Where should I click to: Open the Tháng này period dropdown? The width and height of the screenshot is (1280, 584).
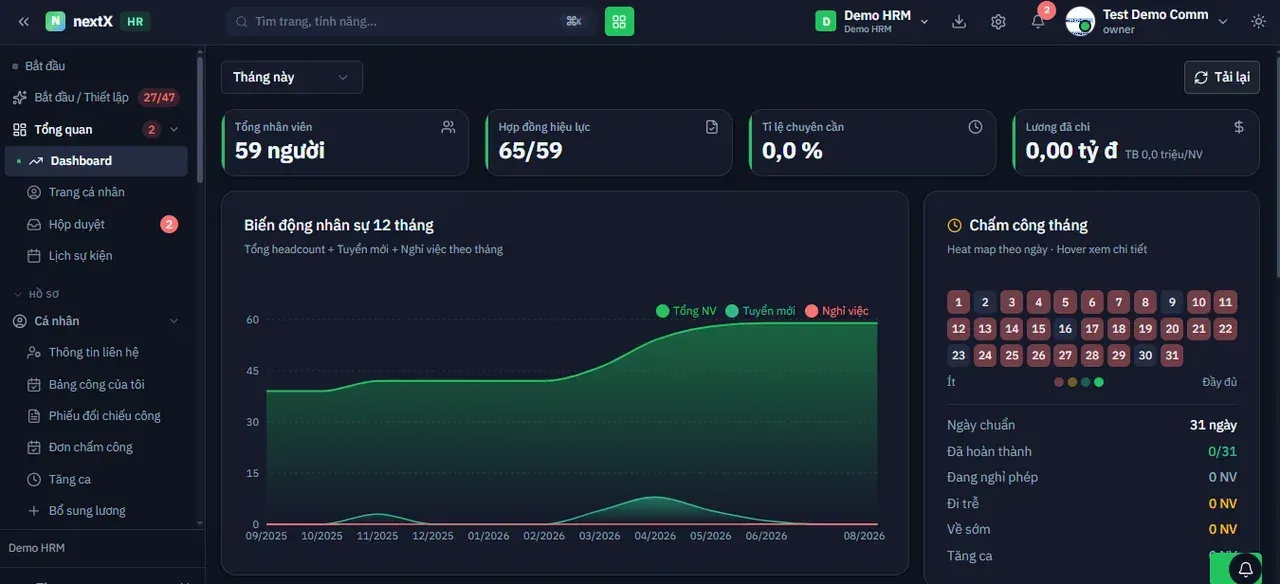(291, 77)
